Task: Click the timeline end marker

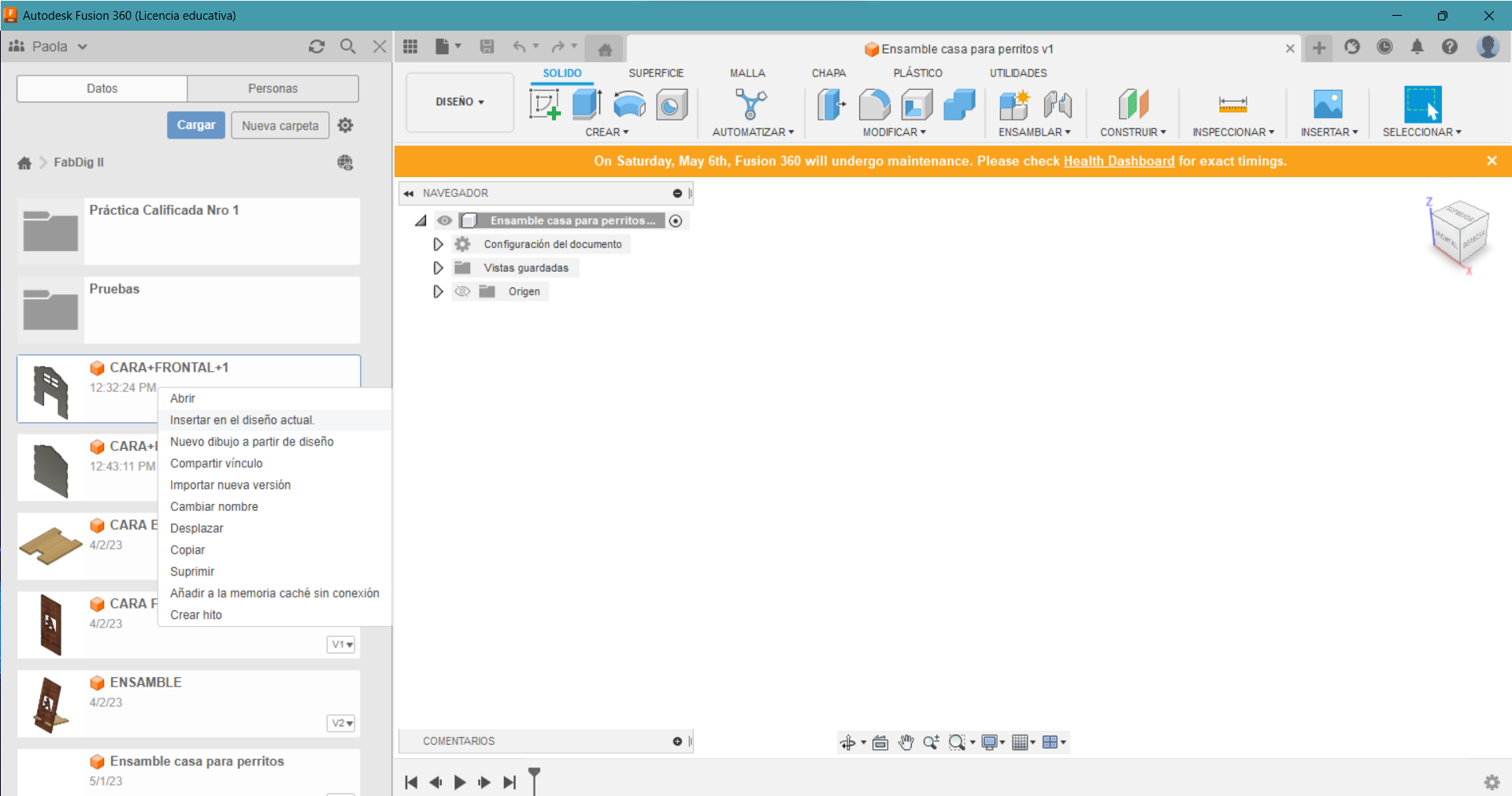Action: [x=535, y=779]
